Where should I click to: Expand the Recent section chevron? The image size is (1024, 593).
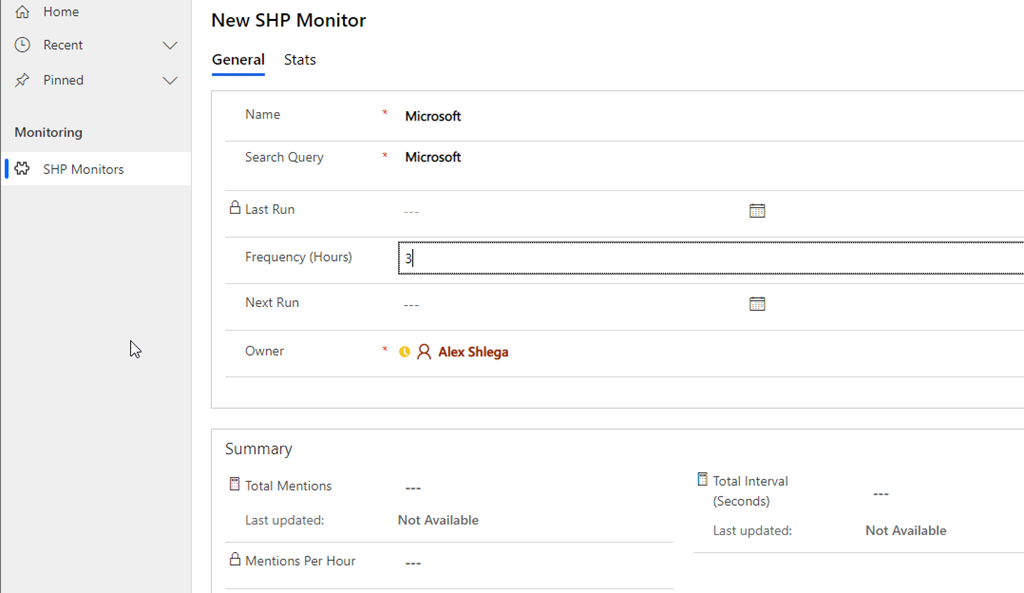coord(170,46)
